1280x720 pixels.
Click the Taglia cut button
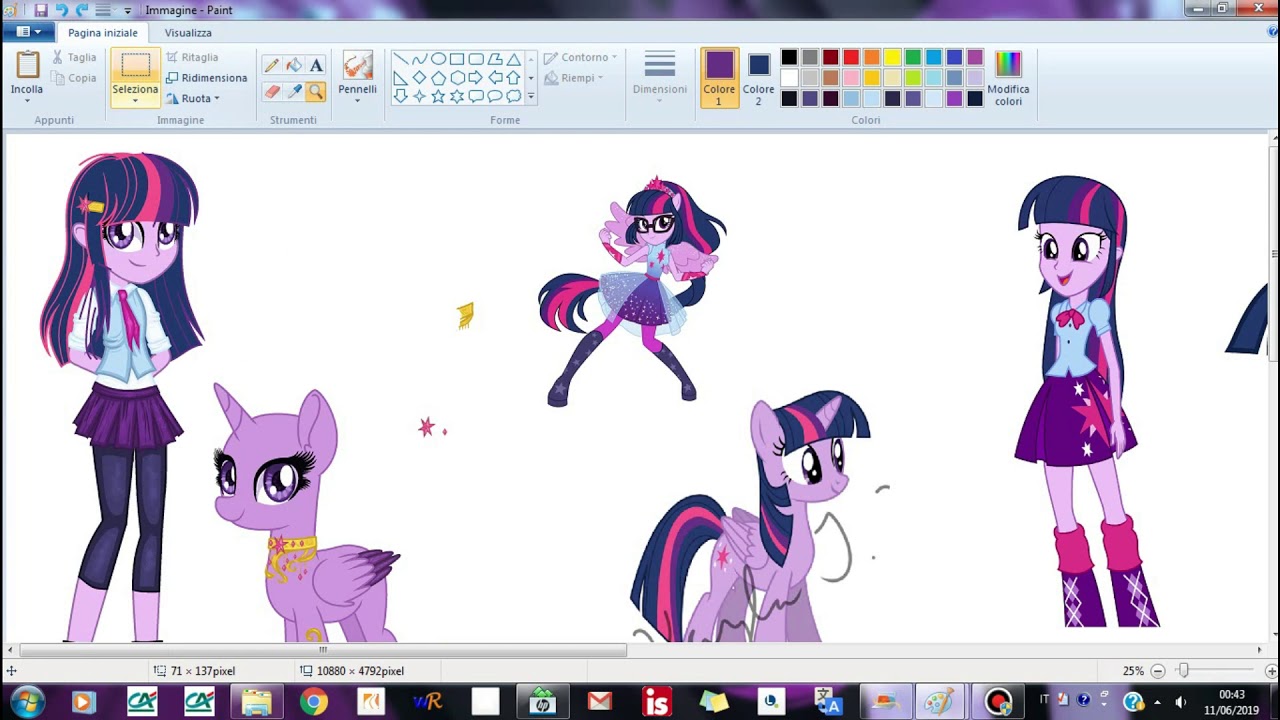[74, 58]
